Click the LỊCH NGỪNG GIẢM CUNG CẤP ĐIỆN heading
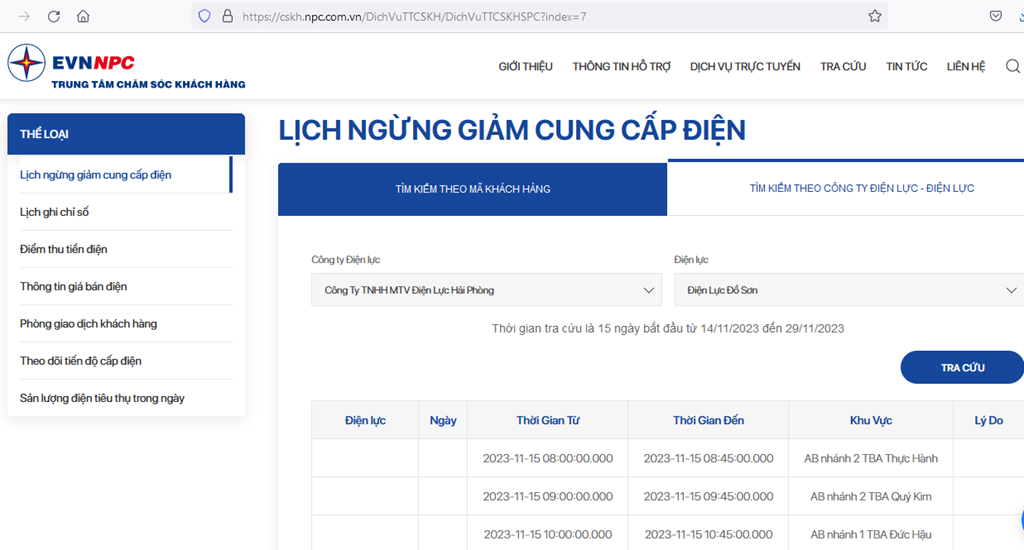Image resolution: width=1024 pixels, height=550 pixels. coord(512,129)
